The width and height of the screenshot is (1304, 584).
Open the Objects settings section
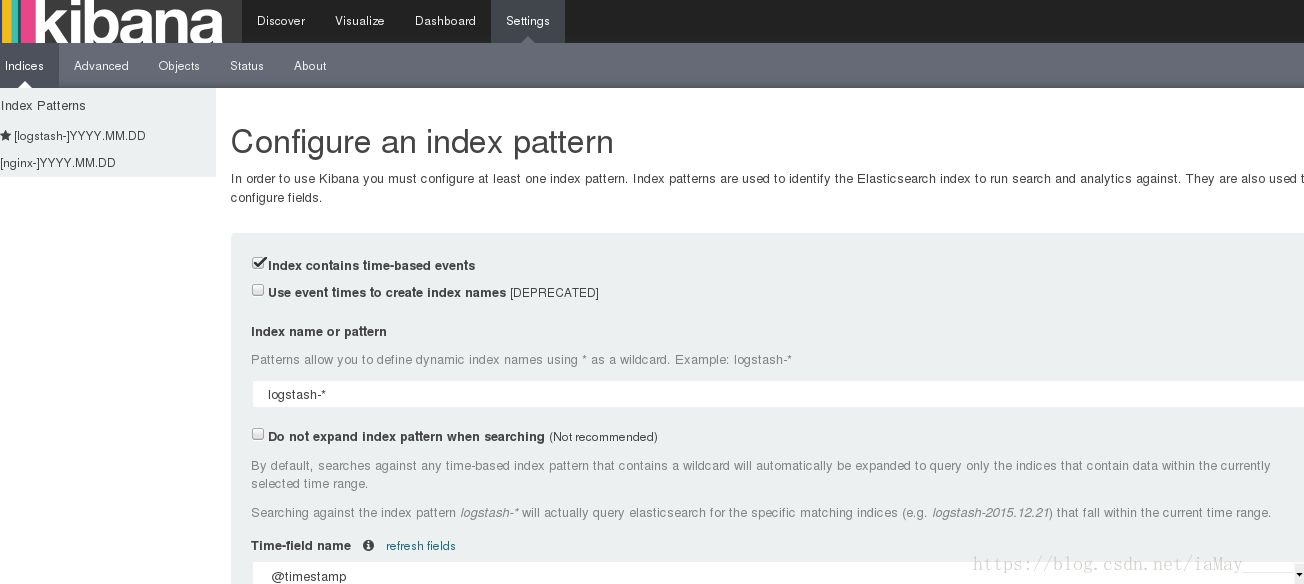[x=179, y=66]
